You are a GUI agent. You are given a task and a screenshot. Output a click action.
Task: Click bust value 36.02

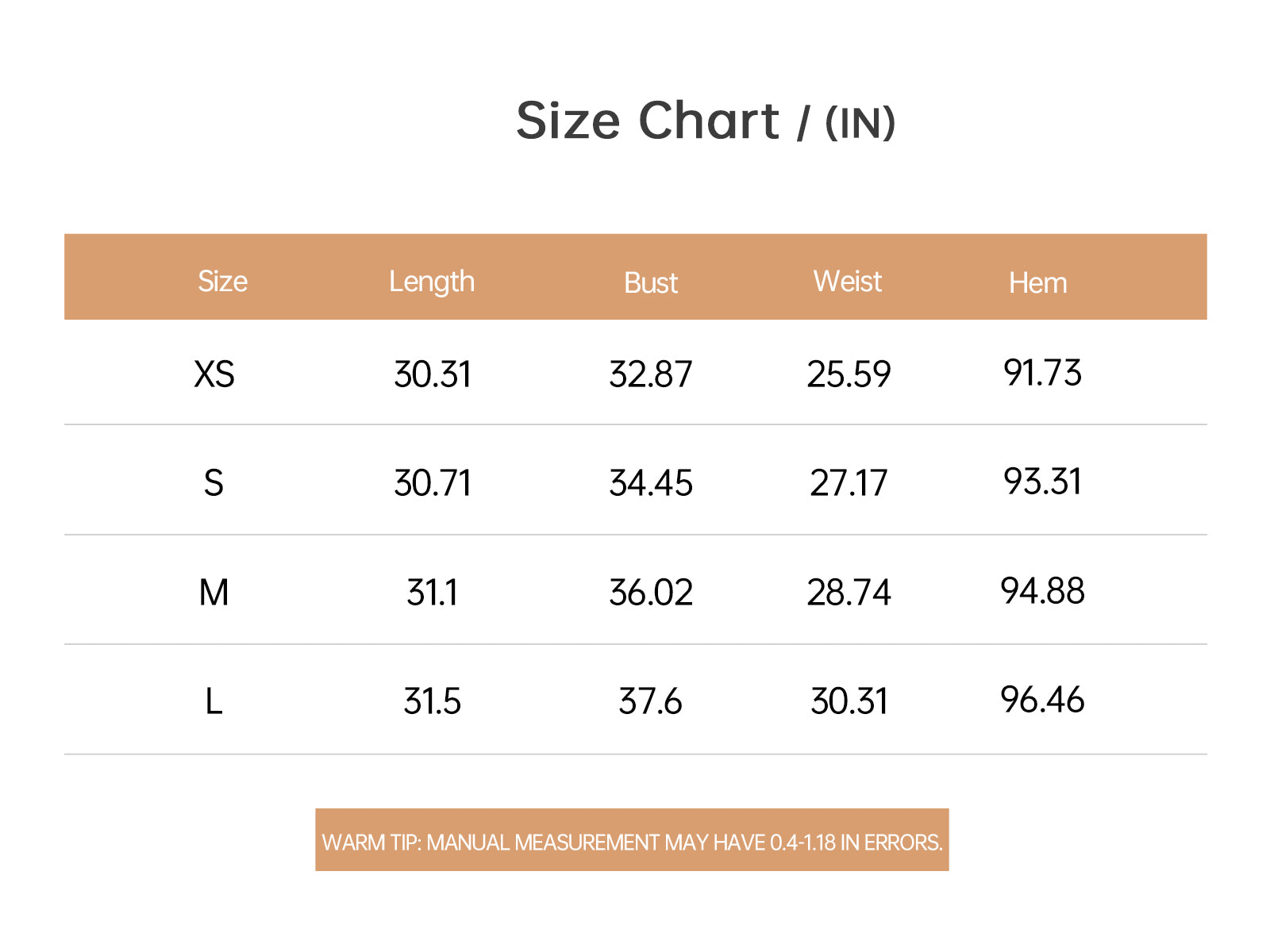[651, 593]
